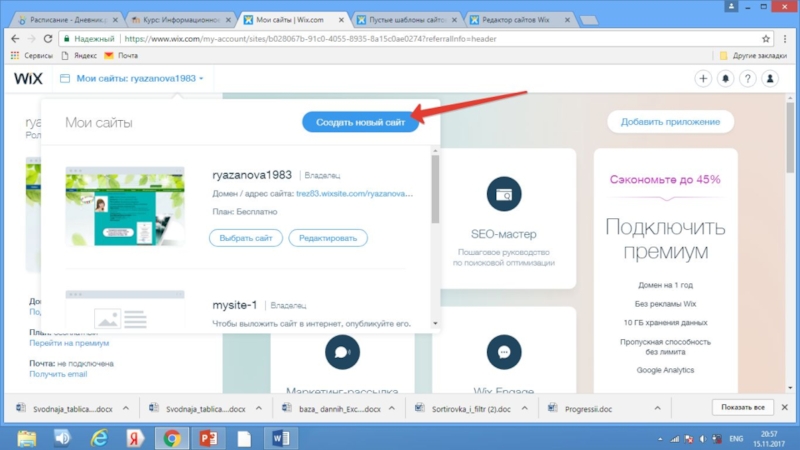Screen dimensions: 800x450
Task: Click the Создать новый сайт button
Action: pyautogui.click(x=360, y=121)
